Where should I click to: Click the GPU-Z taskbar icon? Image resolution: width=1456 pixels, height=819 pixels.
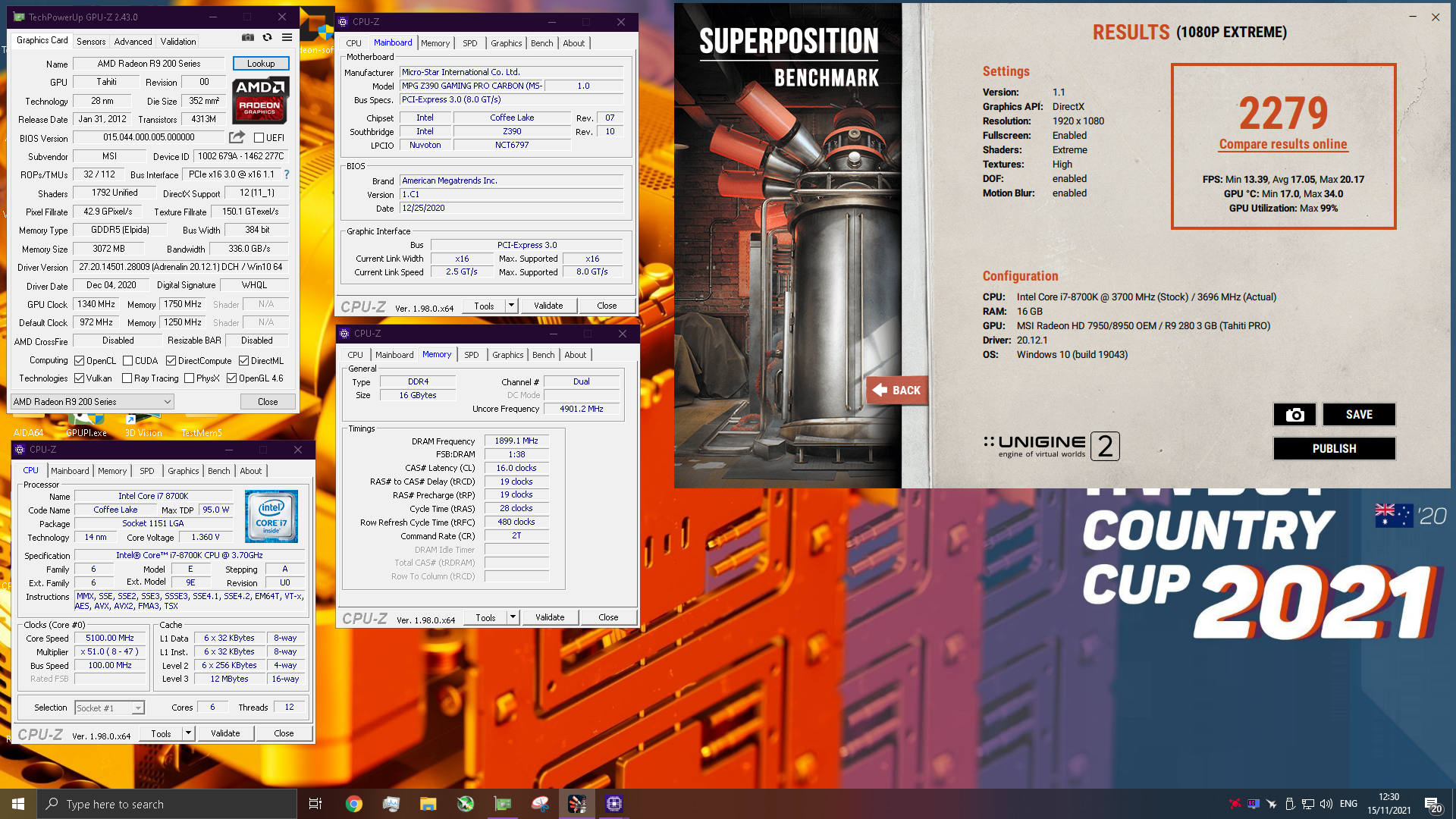tap(503, 804)
